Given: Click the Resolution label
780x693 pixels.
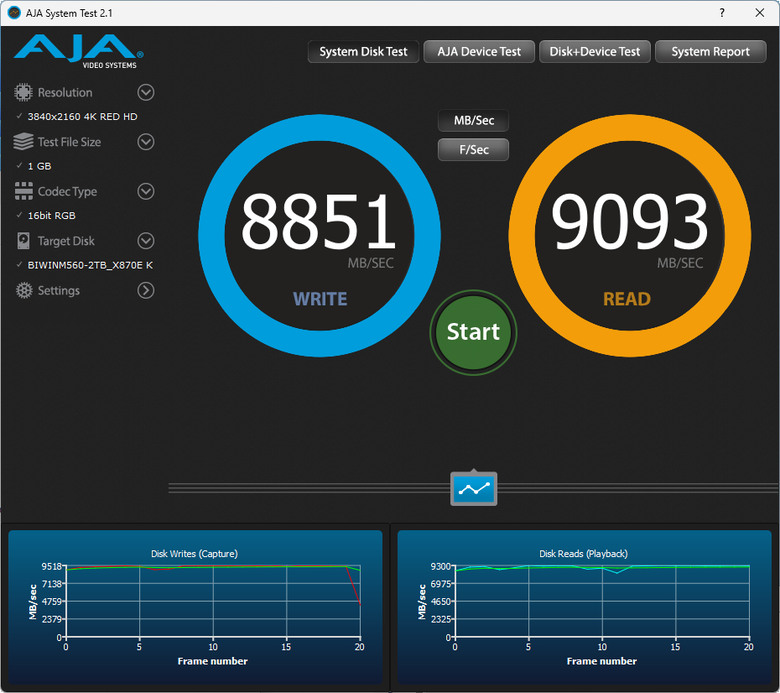Looking at the screenshot, I should [x=65, y=93].
